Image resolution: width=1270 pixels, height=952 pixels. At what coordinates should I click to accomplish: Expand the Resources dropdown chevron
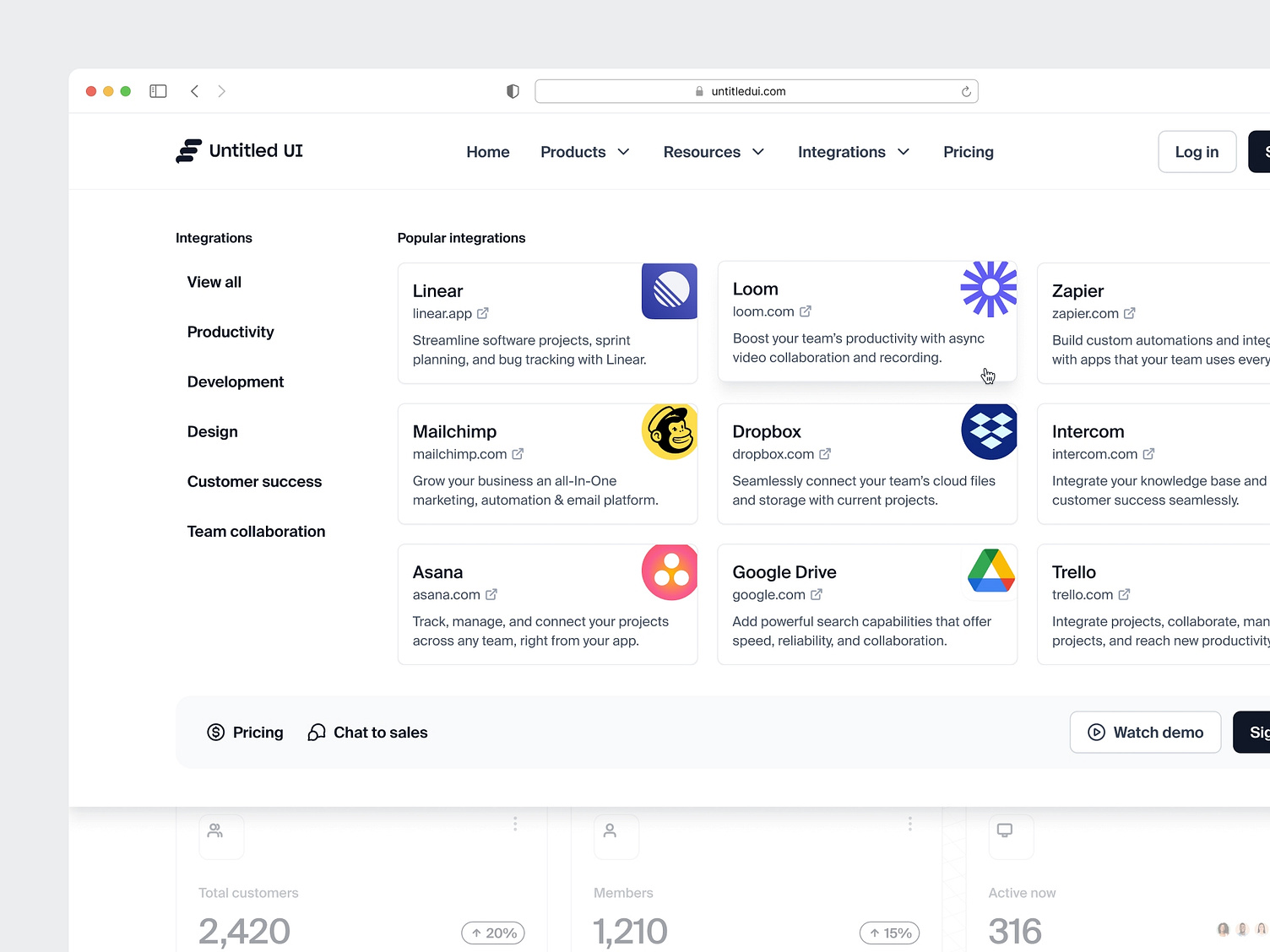758,152
